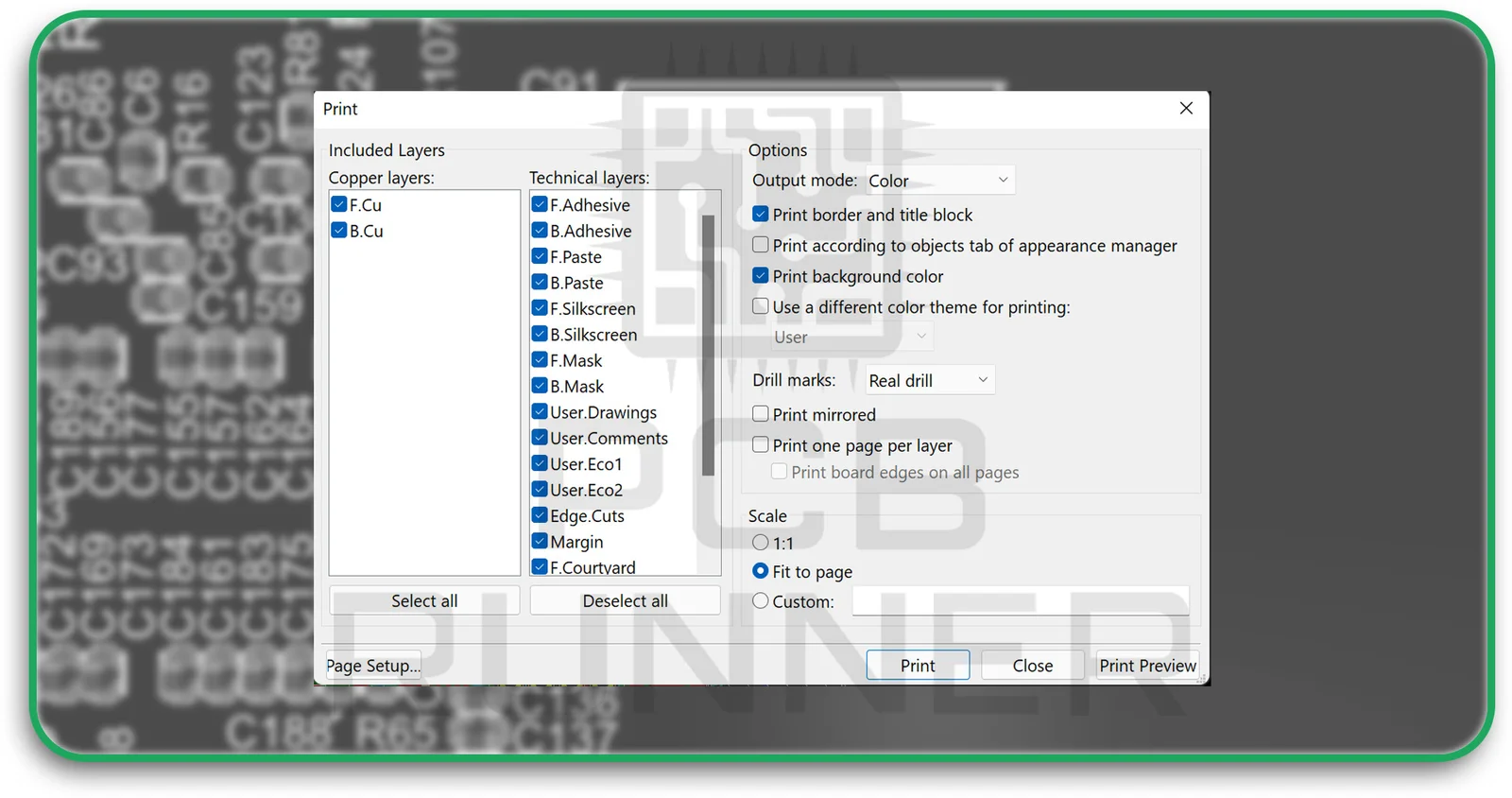Click the custom scale input field
Viewport: 1512px width, 798px height.
pyautogui.click(x=1021, y=600)
